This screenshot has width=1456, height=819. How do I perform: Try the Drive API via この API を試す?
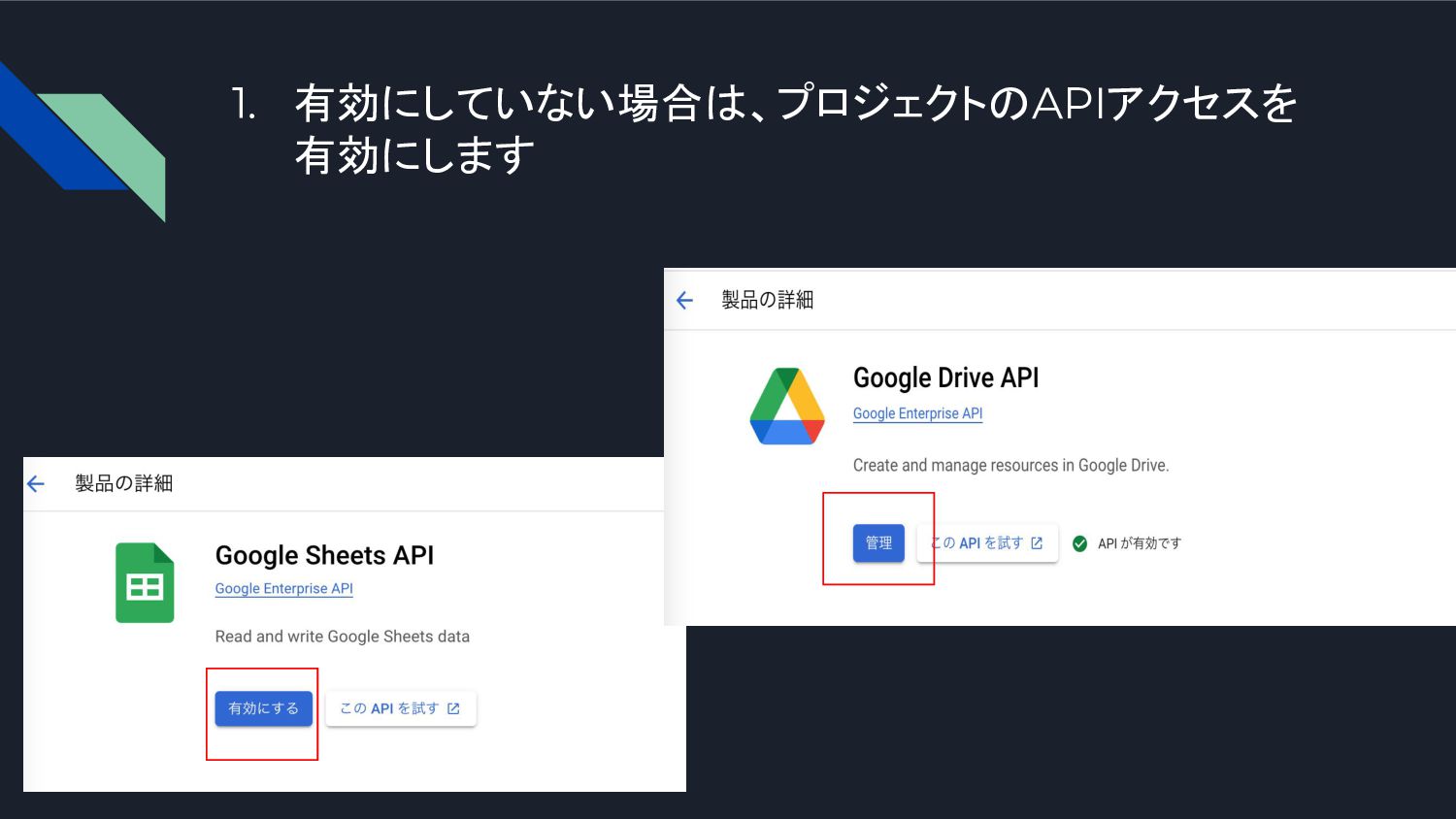[x=987, y=543]
